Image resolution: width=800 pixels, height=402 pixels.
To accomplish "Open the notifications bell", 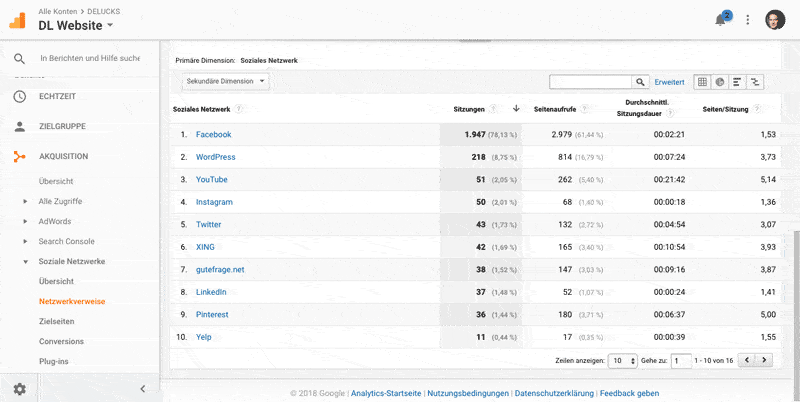I will 720,20.
